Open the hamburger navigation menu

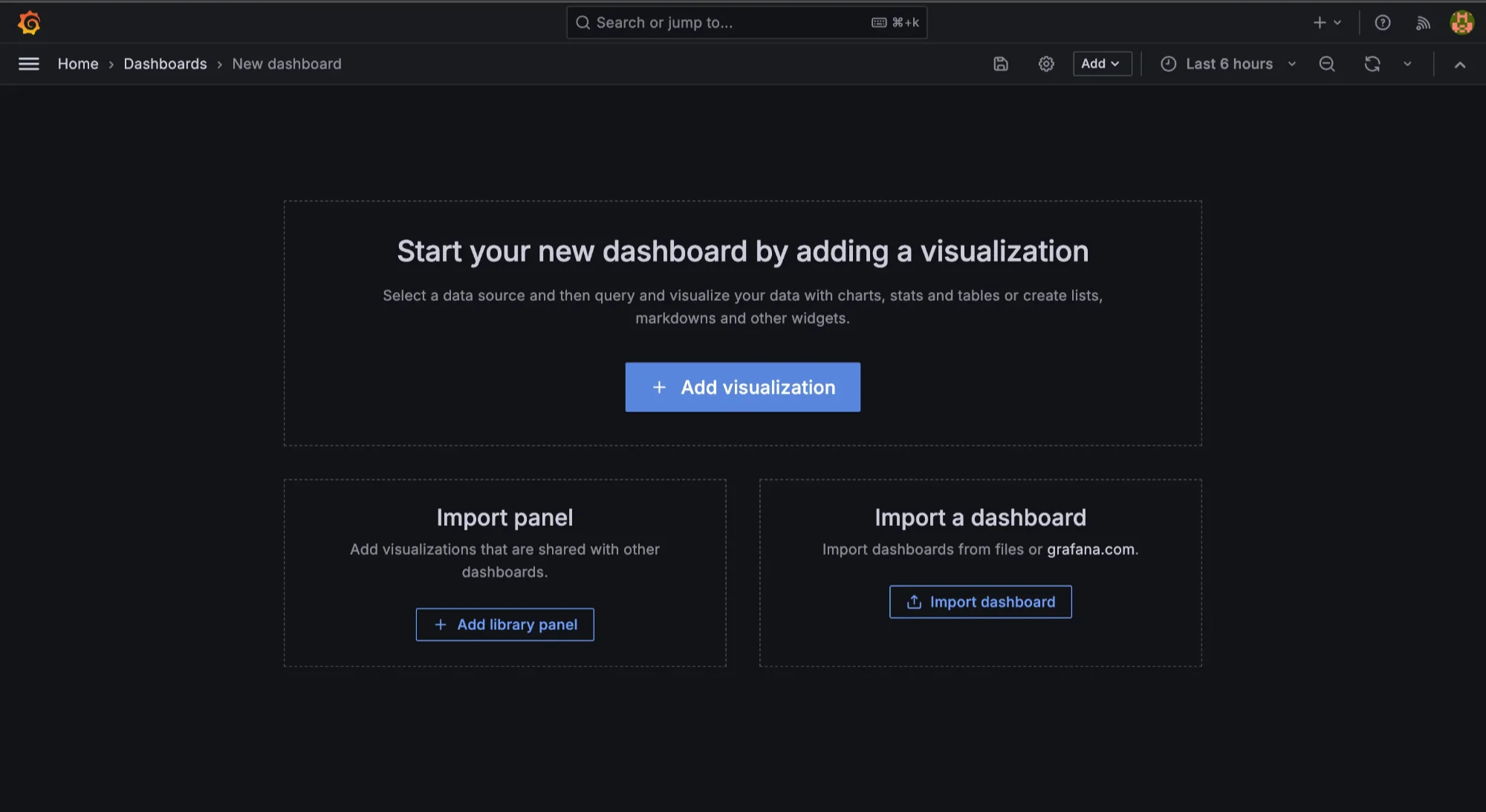[x=29, y=64]
